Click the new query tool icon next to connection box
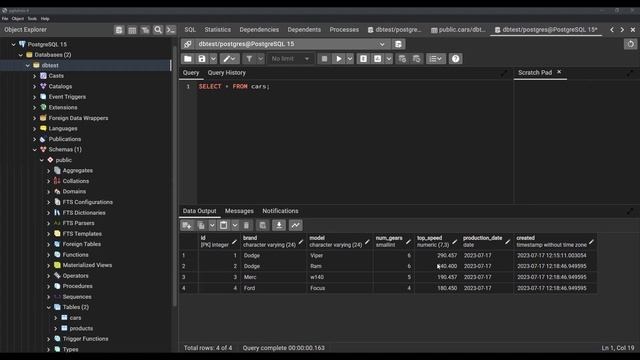The height and width of the screenshot is (360, 640). [x=398, y=44]
